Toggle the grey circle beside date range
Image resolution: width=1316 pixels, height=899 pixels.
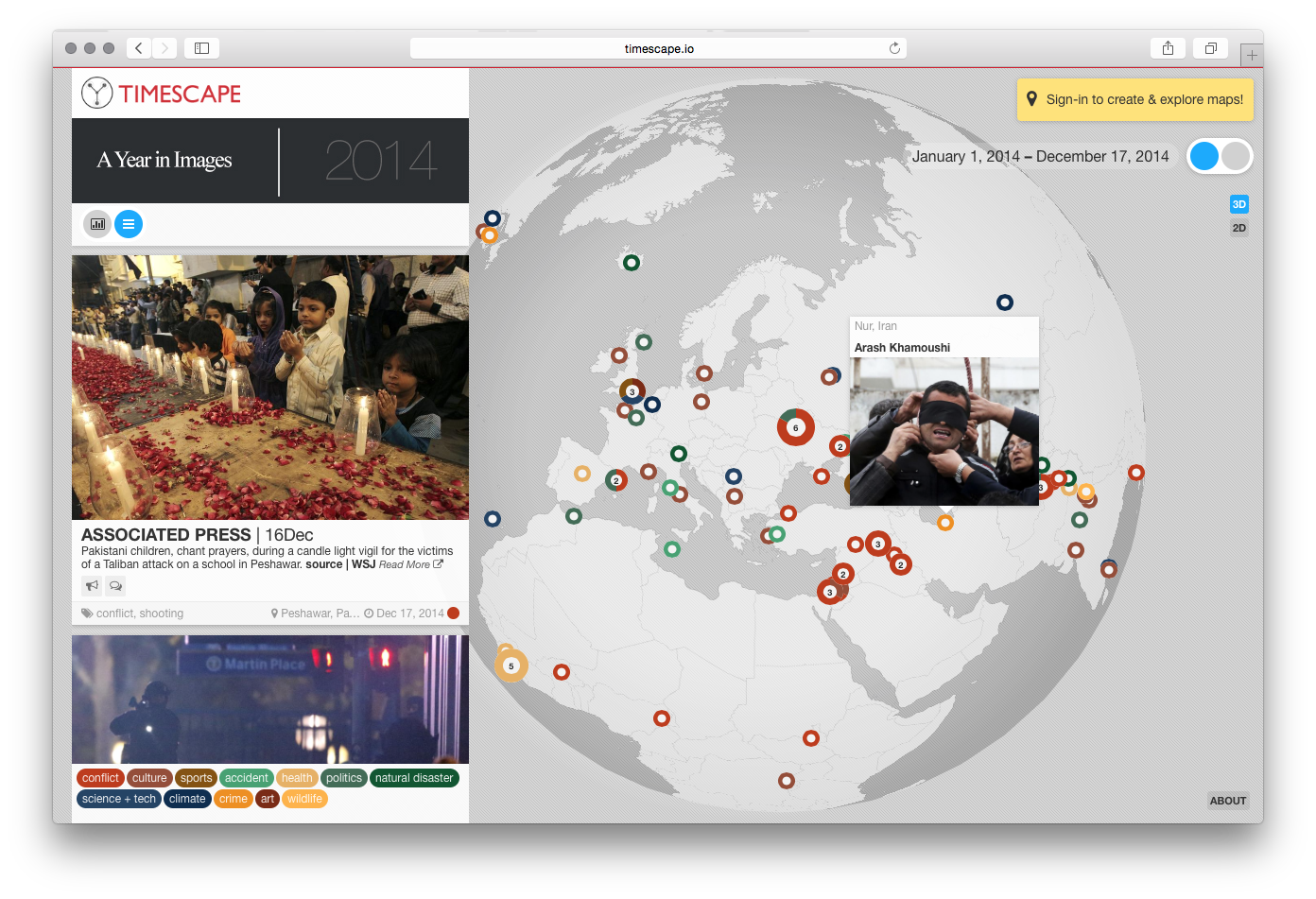tap(1236, 157)
